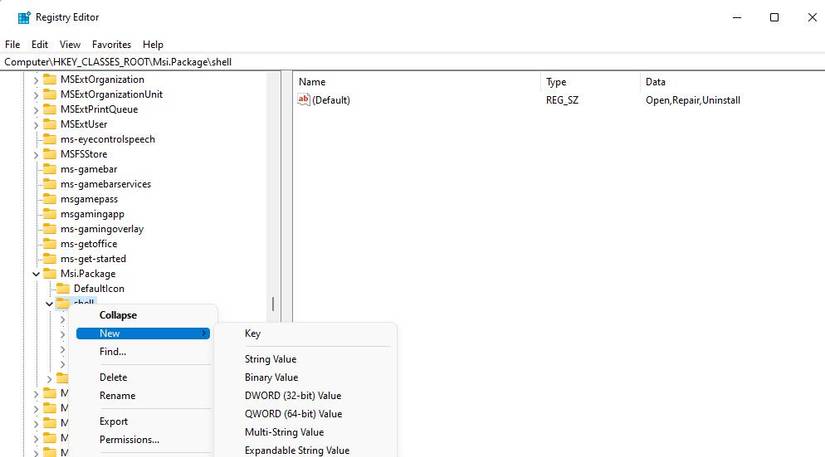Select the ms-gamingoverlay tree label
The image size is (825, 457).
[102, 229]
